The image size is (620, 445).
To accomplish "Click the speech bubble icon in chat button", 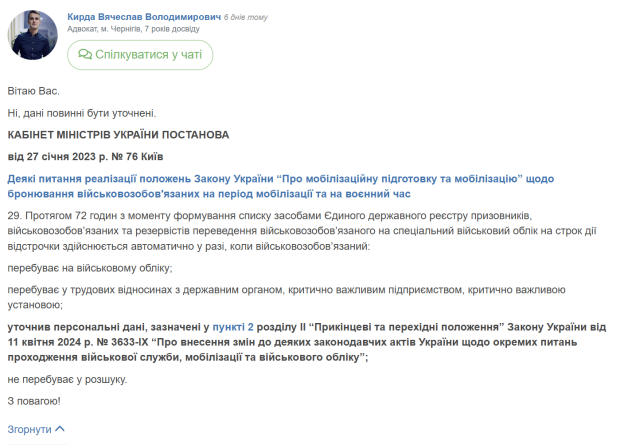I will tap(85, 54).
